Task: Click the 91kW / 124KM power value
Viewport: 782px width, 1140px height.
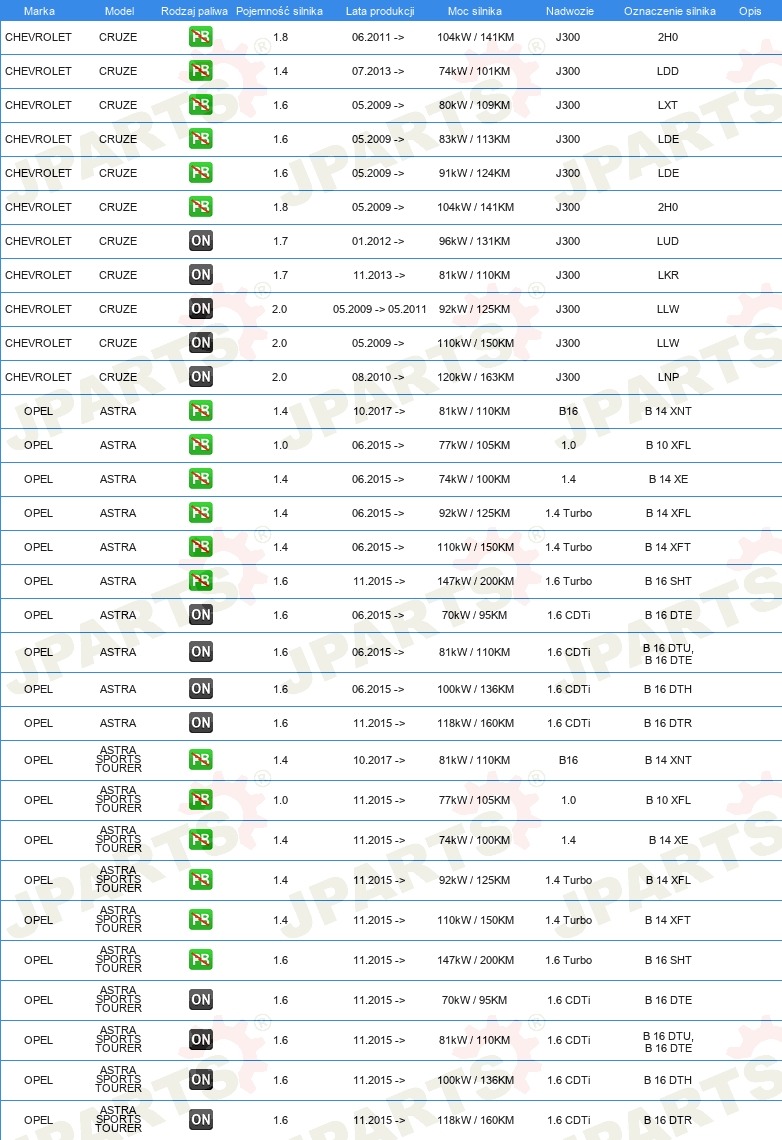Action: [x=475, y=173]
